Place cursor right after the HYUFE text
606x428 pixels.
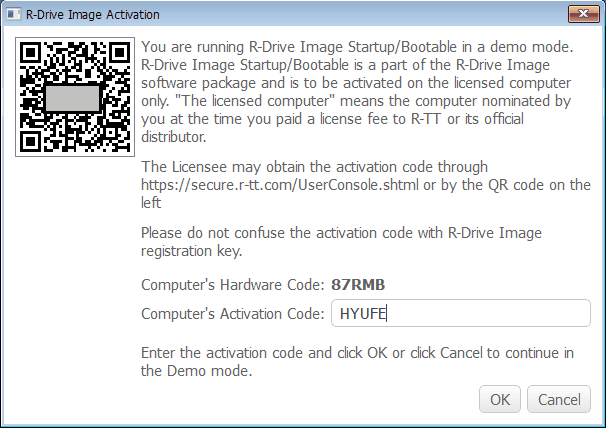click(x=387, y=313)
